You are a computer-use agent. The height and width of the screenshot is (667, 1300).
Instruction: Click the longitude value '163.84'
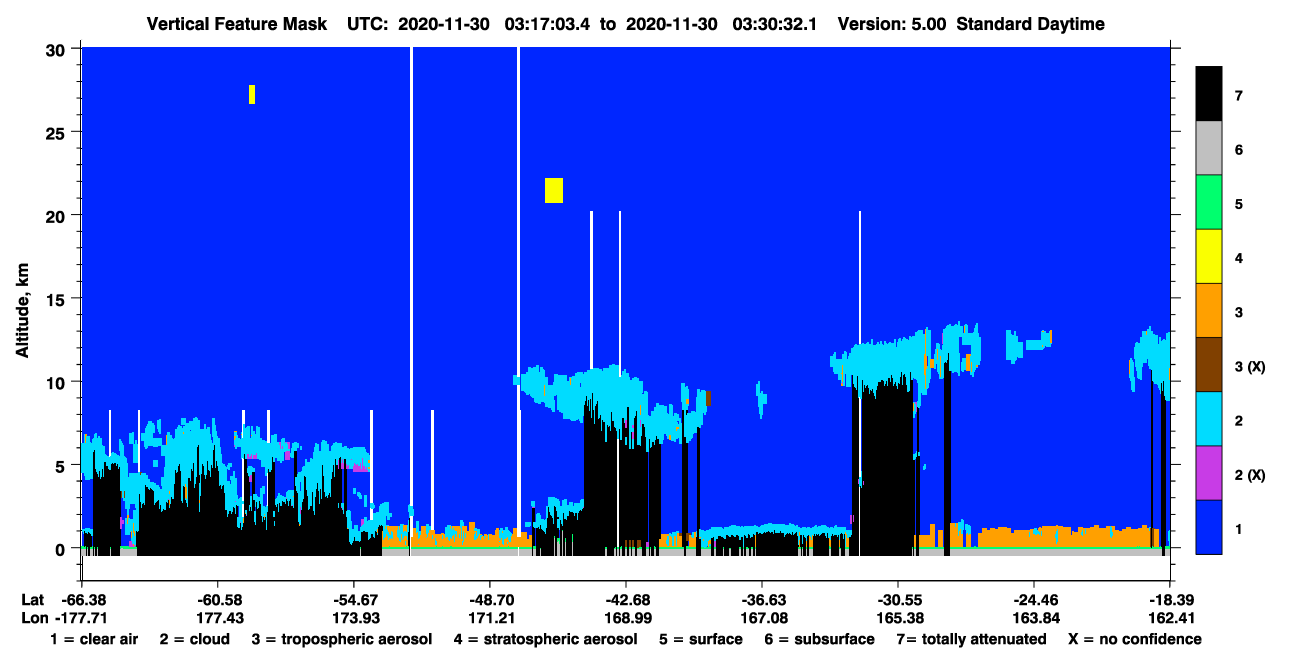1036,618
